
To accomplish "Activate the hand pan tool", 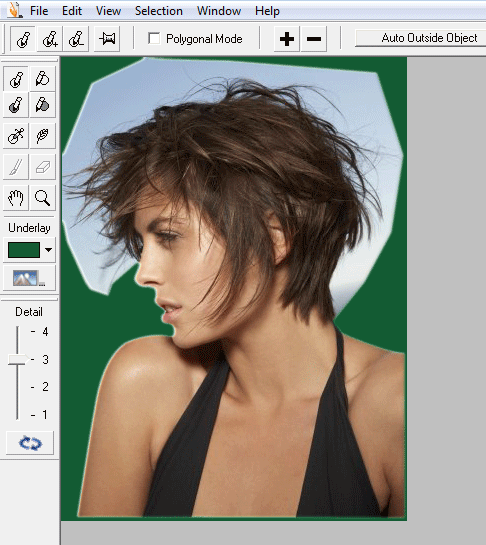I will click(x=16, y=198).
